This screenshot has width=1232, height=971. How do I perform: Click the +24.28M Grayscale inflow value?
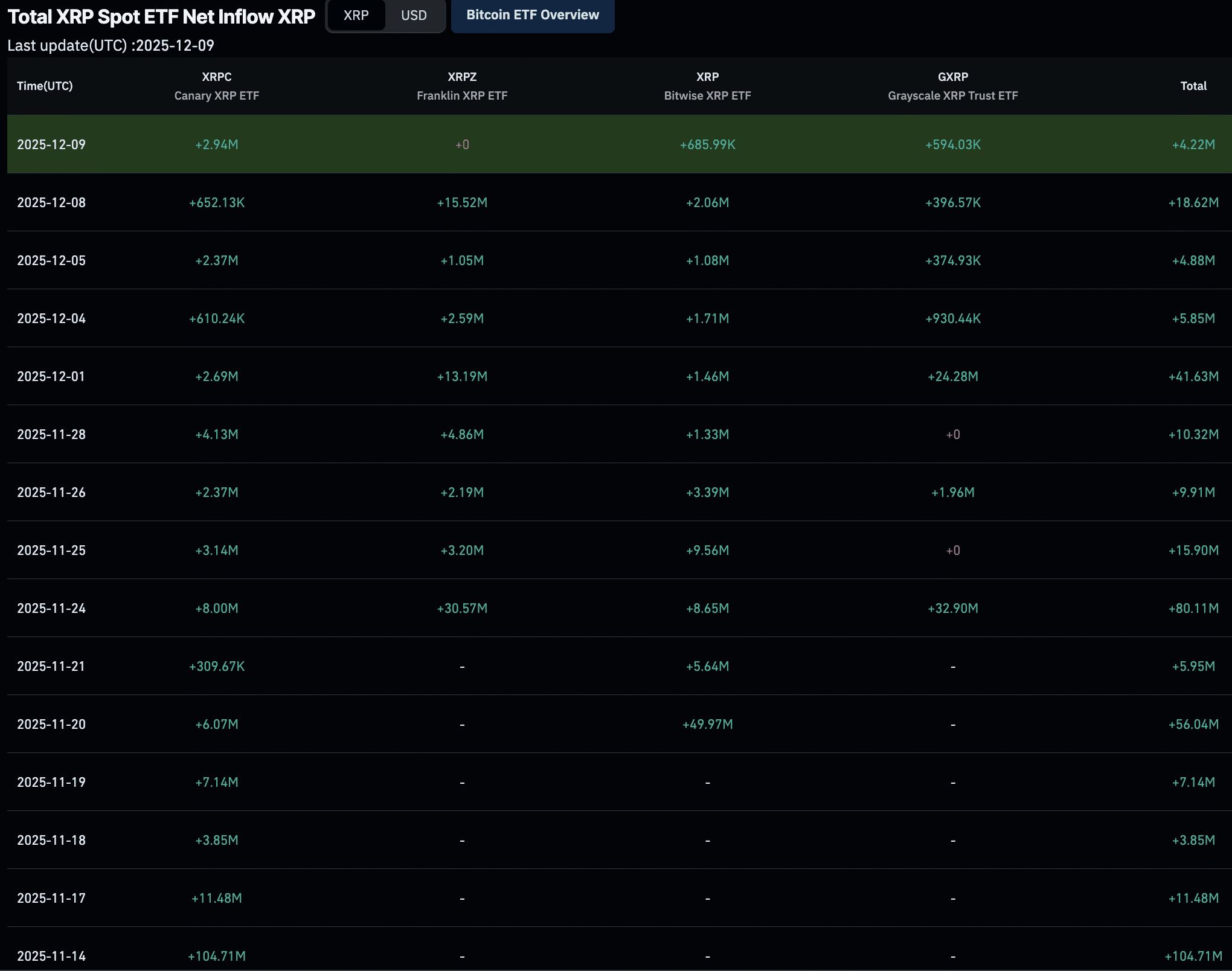[952, 376]
